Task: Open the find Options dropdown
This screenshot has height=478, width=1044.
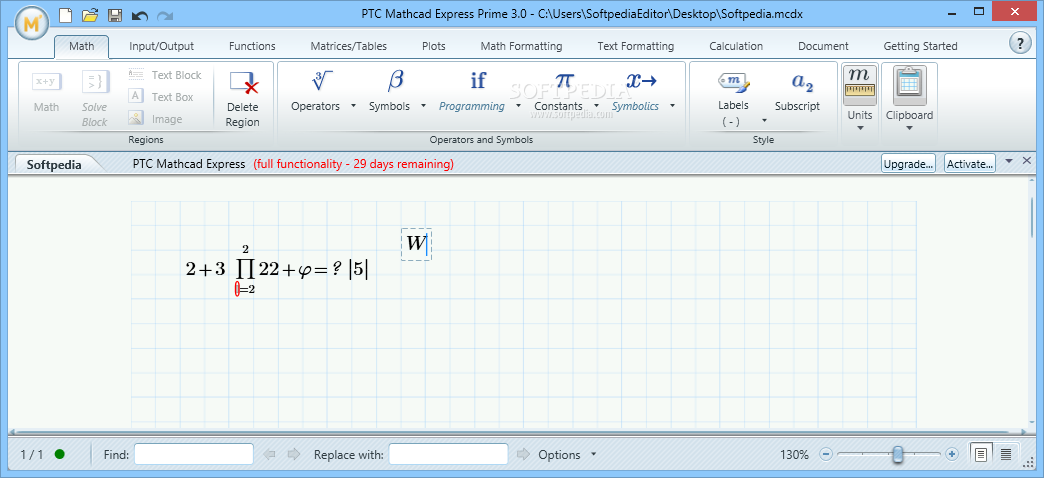Action: 567,455
